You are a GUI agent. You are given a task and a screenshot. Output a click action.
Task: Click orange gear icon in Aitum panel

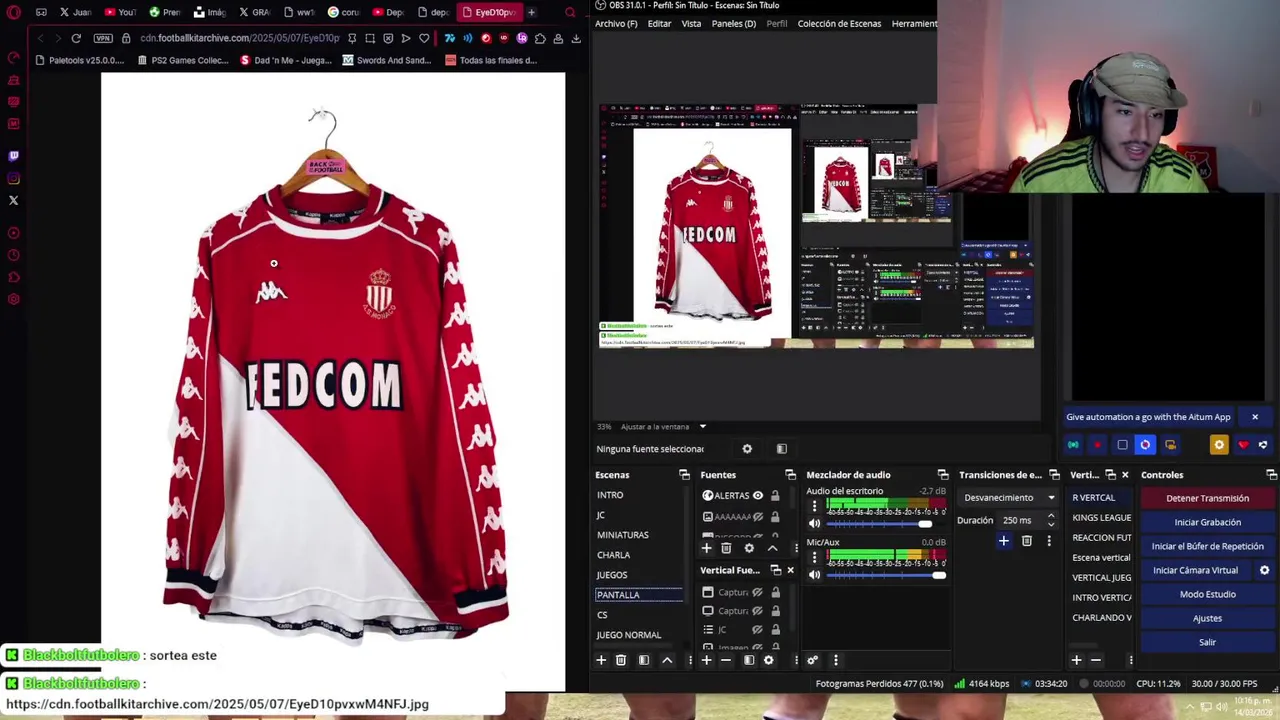(1218, 445)
